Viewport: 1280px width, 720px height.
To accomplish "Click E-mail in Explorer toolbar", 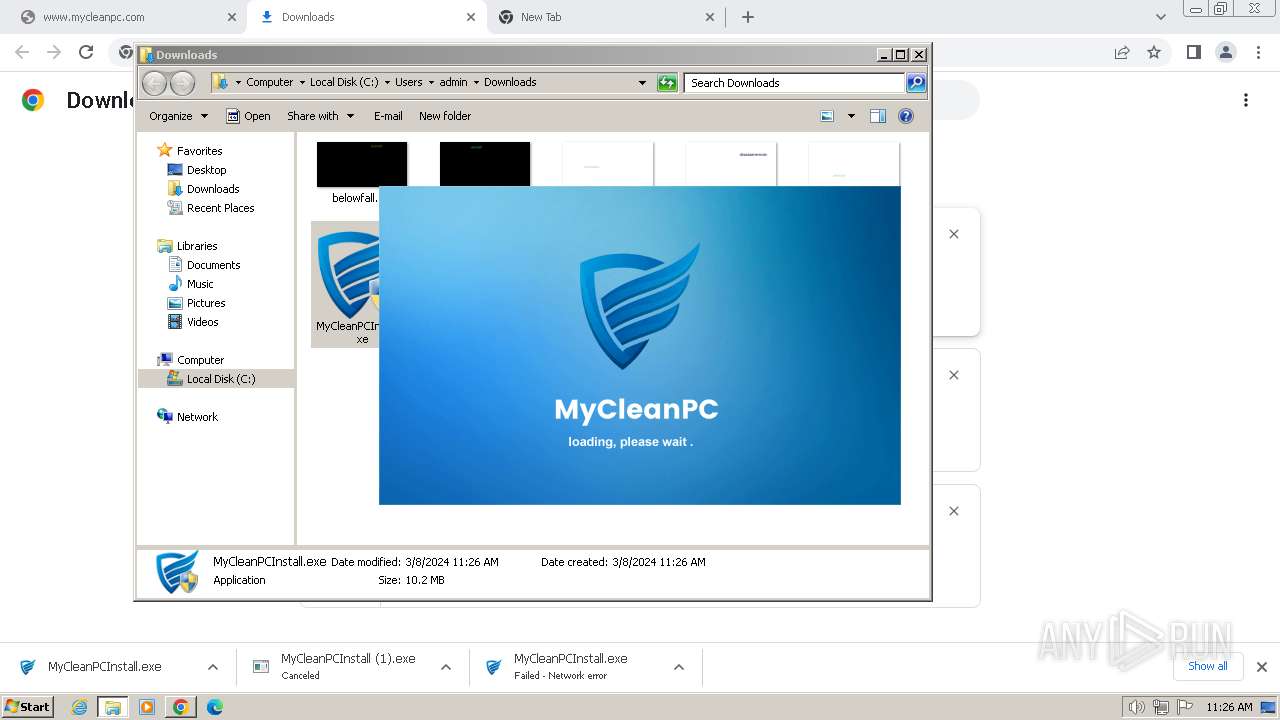I will click(x=388, y=116).
